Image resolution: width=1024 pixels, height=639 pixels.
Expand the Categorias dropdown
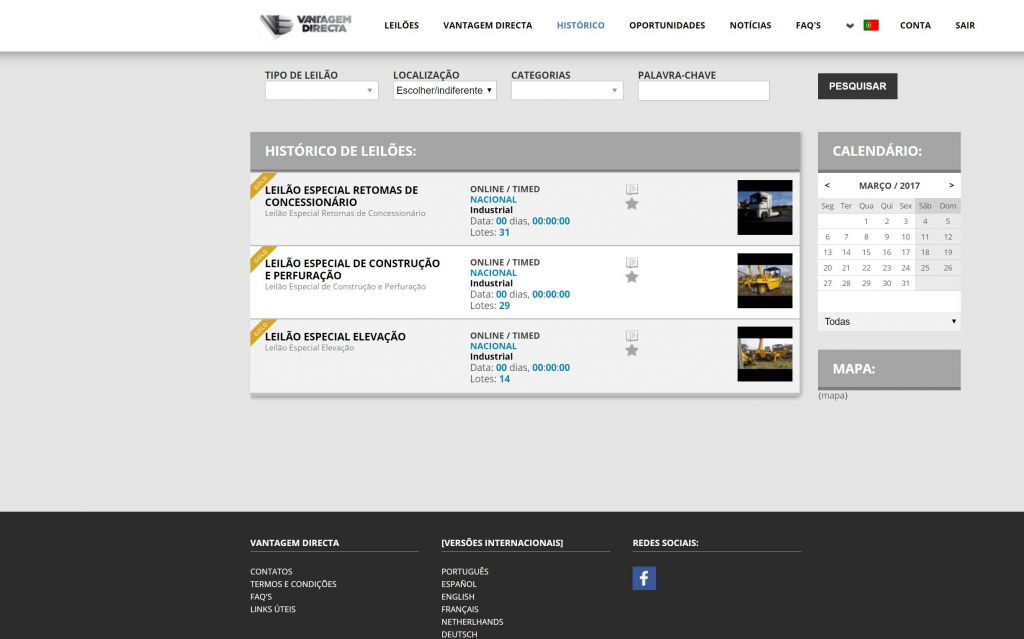point(566,91)
